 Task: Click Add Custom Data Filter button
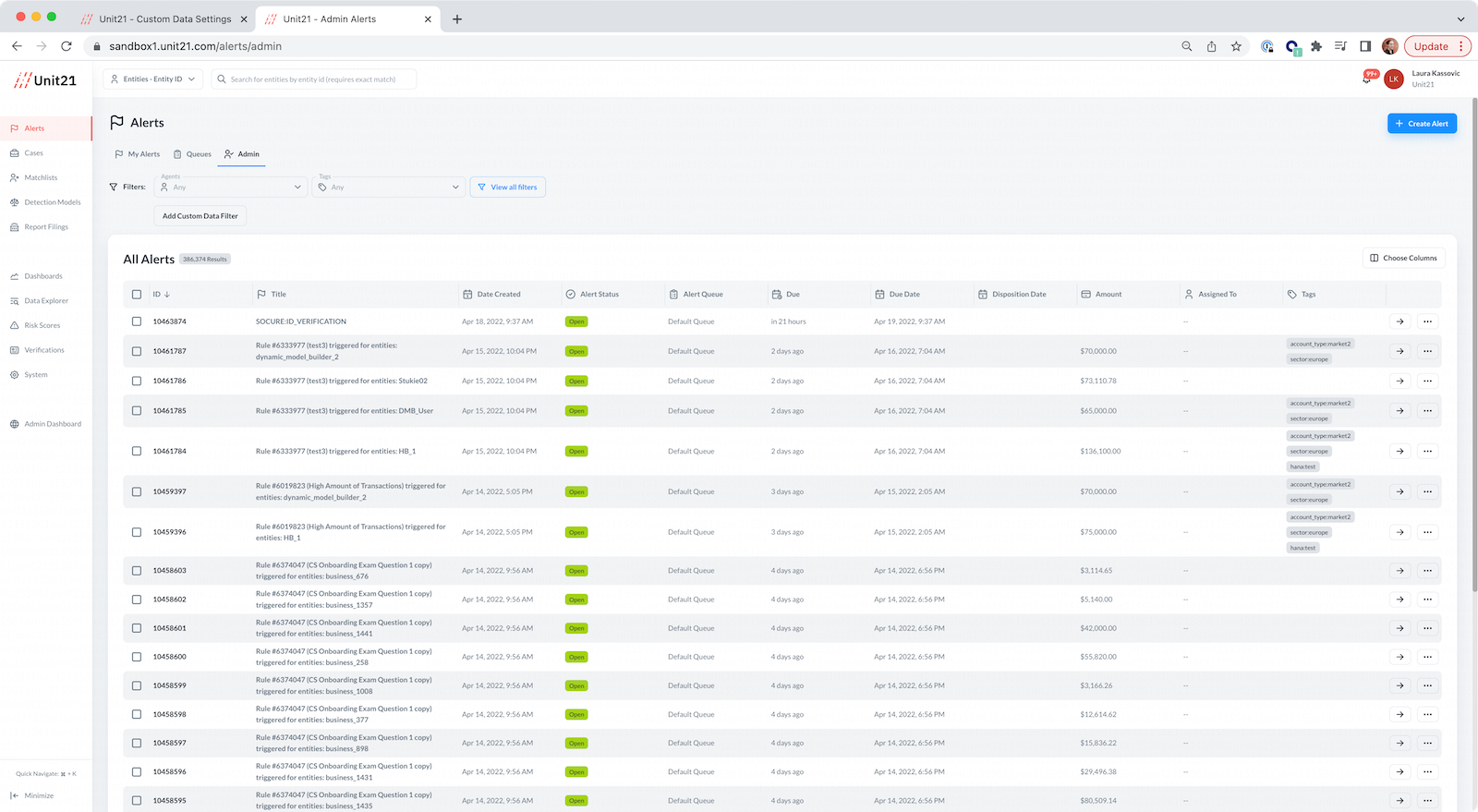point(200,216)
